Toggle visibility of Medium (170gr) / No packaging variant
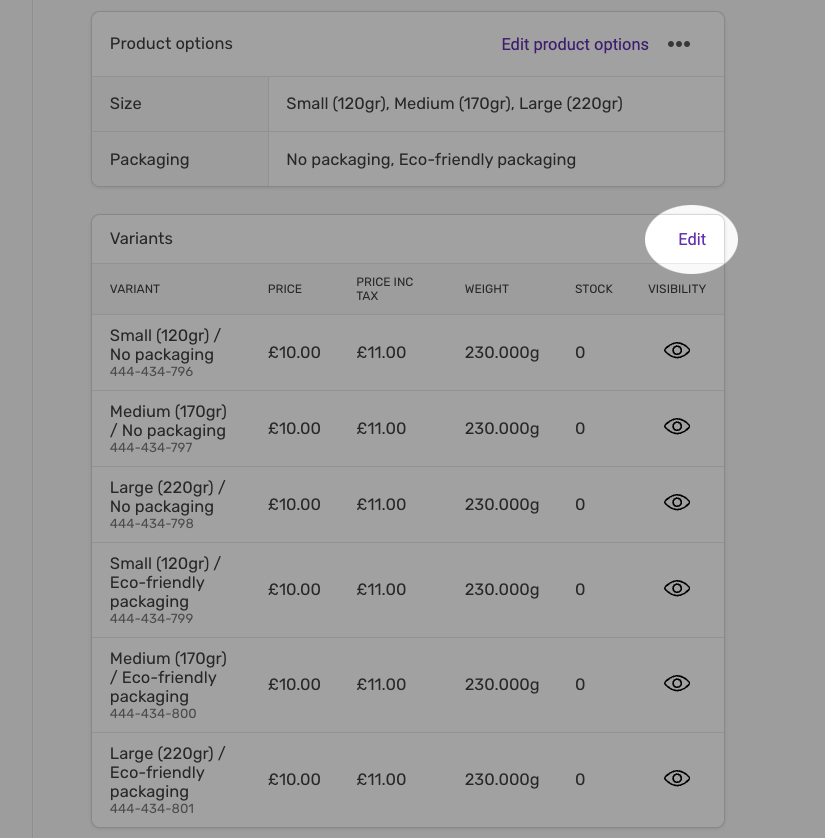 (x=677, y=426)
